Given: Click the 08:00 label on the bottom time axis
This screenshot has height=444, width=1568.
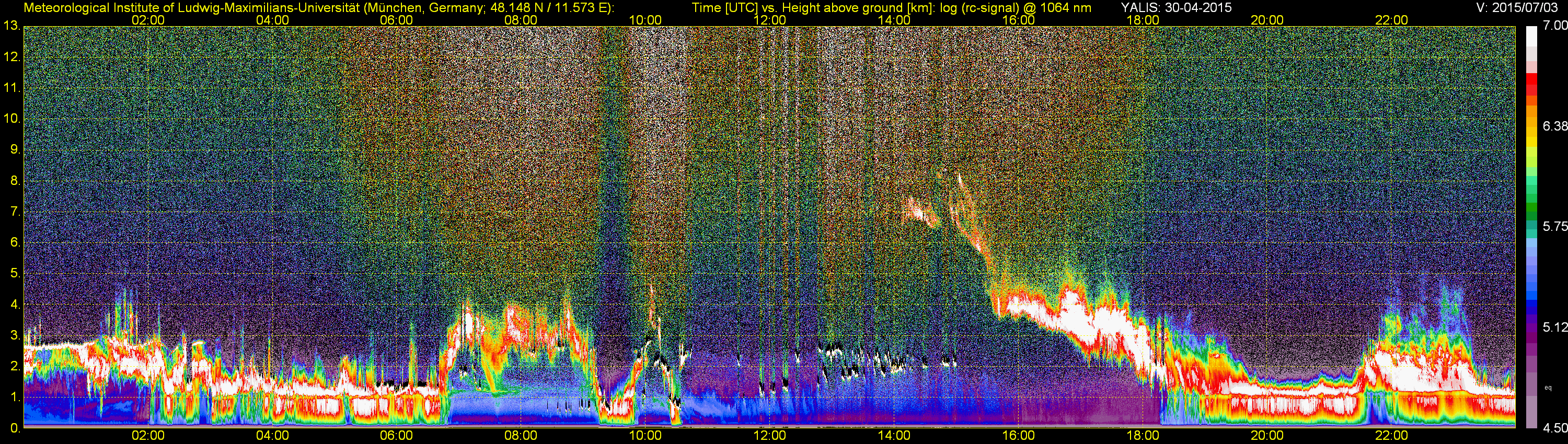Looking at the screenshot, I should point(521,436).
